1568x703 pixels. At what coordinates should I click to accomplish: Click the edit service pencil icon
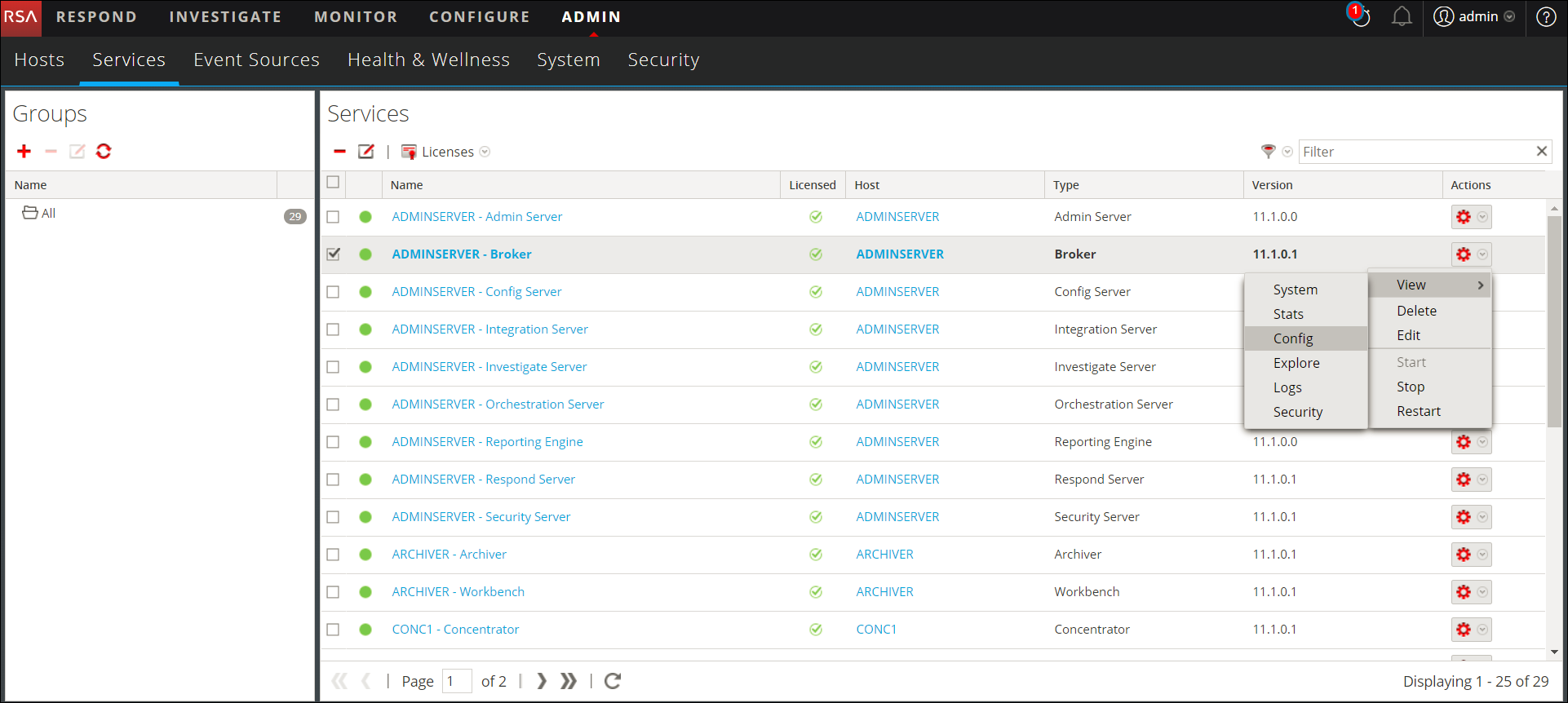tap(366, 152)
